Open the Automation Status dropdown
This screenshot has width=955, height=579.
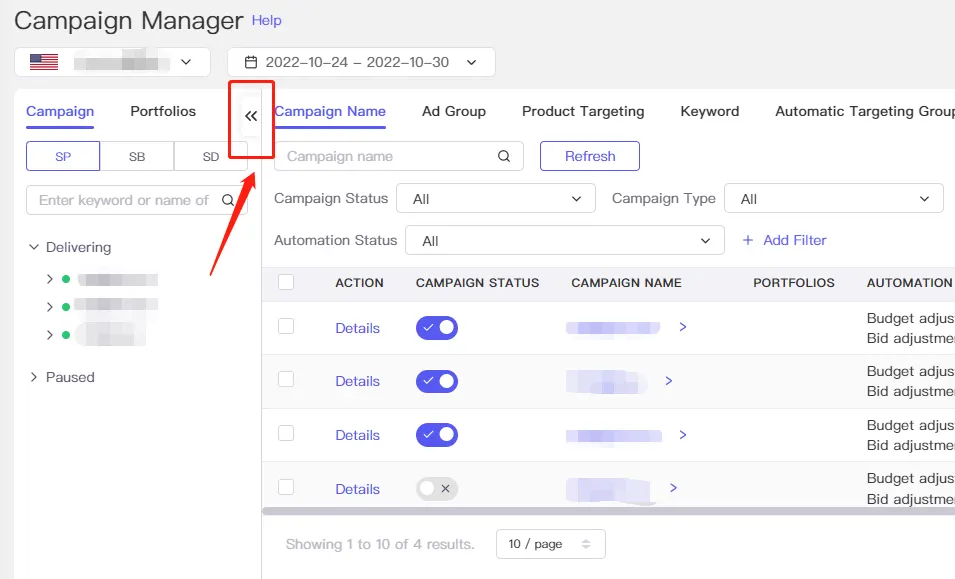[x=565, y=240]
